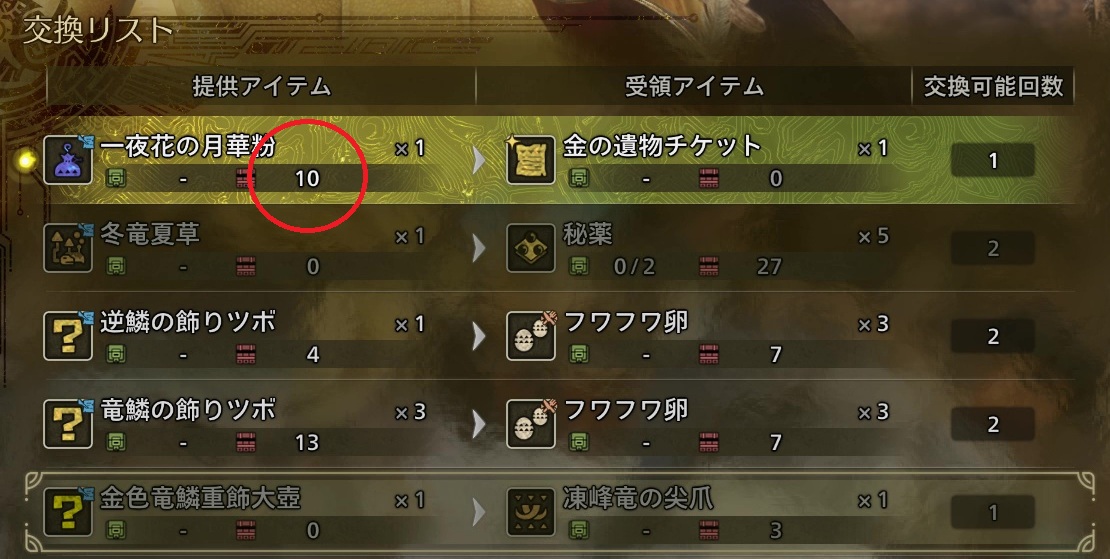Click the 受領アイテム column header
This screenshot has height=559, width=1110.
(x=694, y=86)
